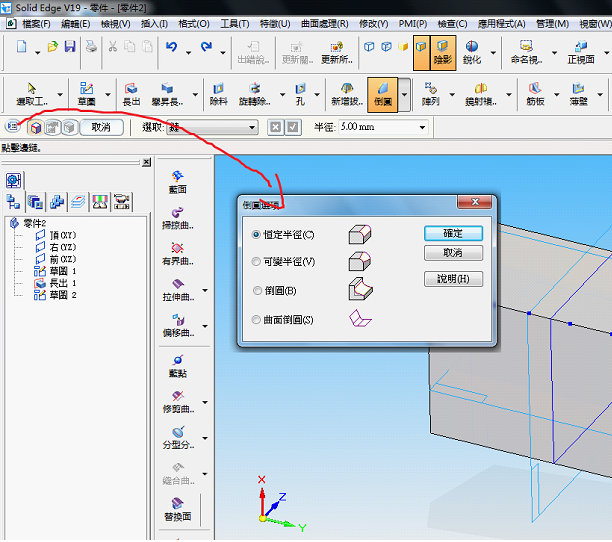This screenshot has height=542, width=612.
Task: Confirm the dialog with 確定
Action: click(453, 233)
